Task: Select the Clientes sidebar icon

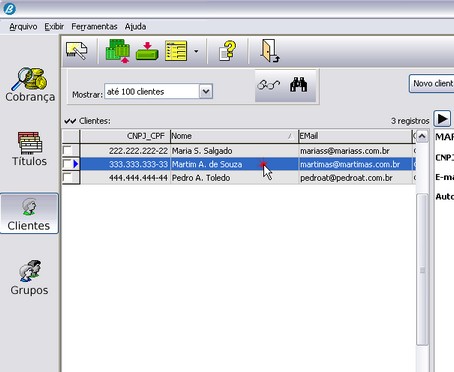Action: point(29,213)
